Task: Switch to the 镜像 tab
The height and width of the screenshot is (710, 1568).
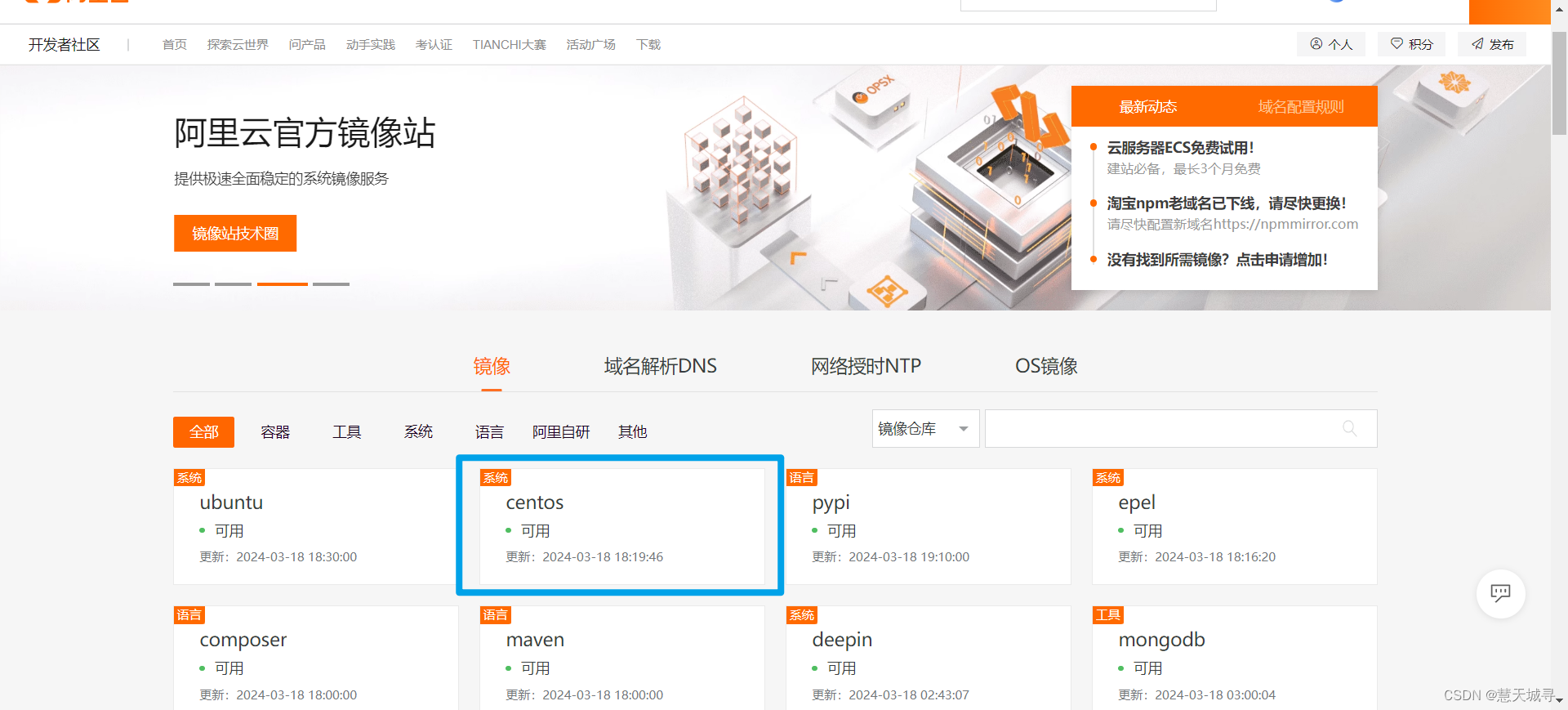Action: click(x=492, y=366)
